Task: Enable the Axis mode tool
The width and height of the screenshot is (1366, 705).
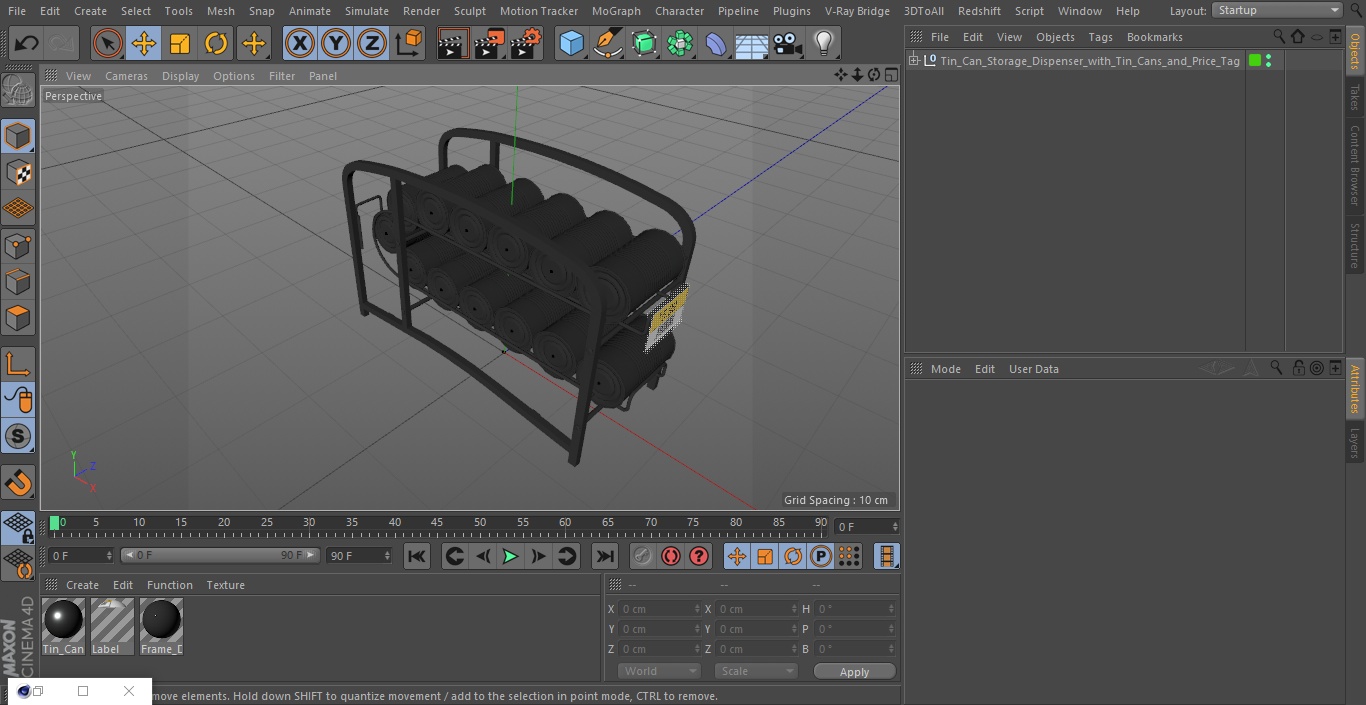Action: 18,364
